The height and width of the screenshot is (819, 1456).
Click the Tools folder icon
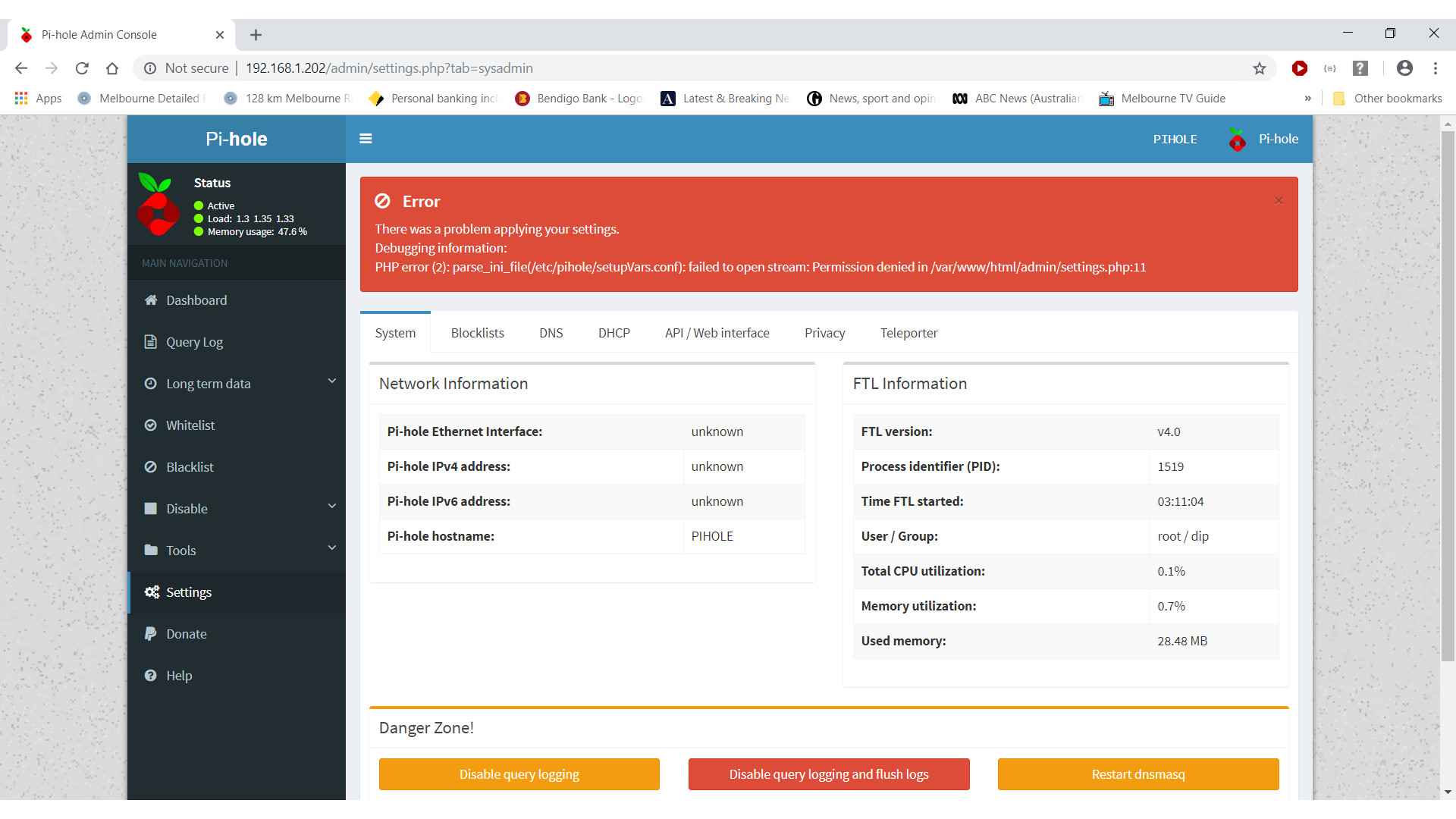[x=151, y=551]
